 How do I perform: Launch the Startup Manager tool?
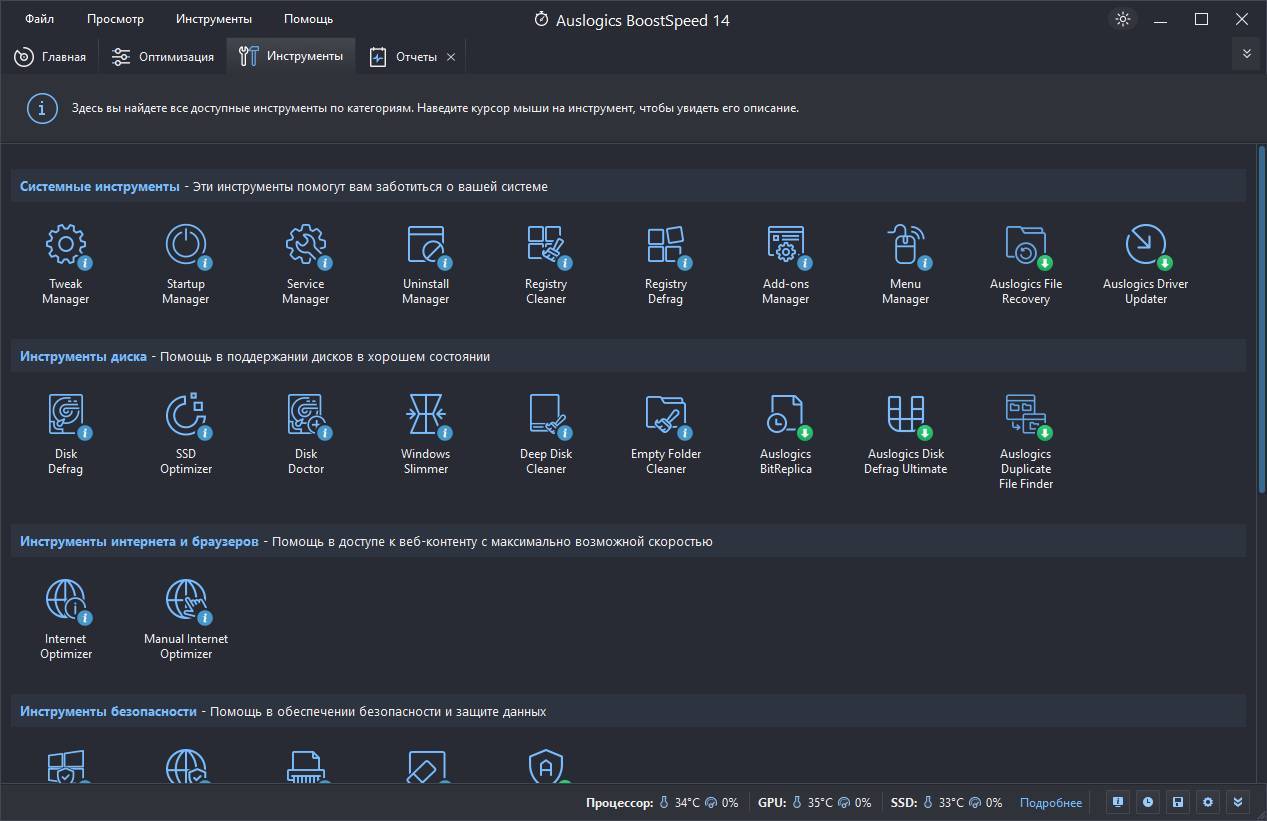tap(186, 263)
